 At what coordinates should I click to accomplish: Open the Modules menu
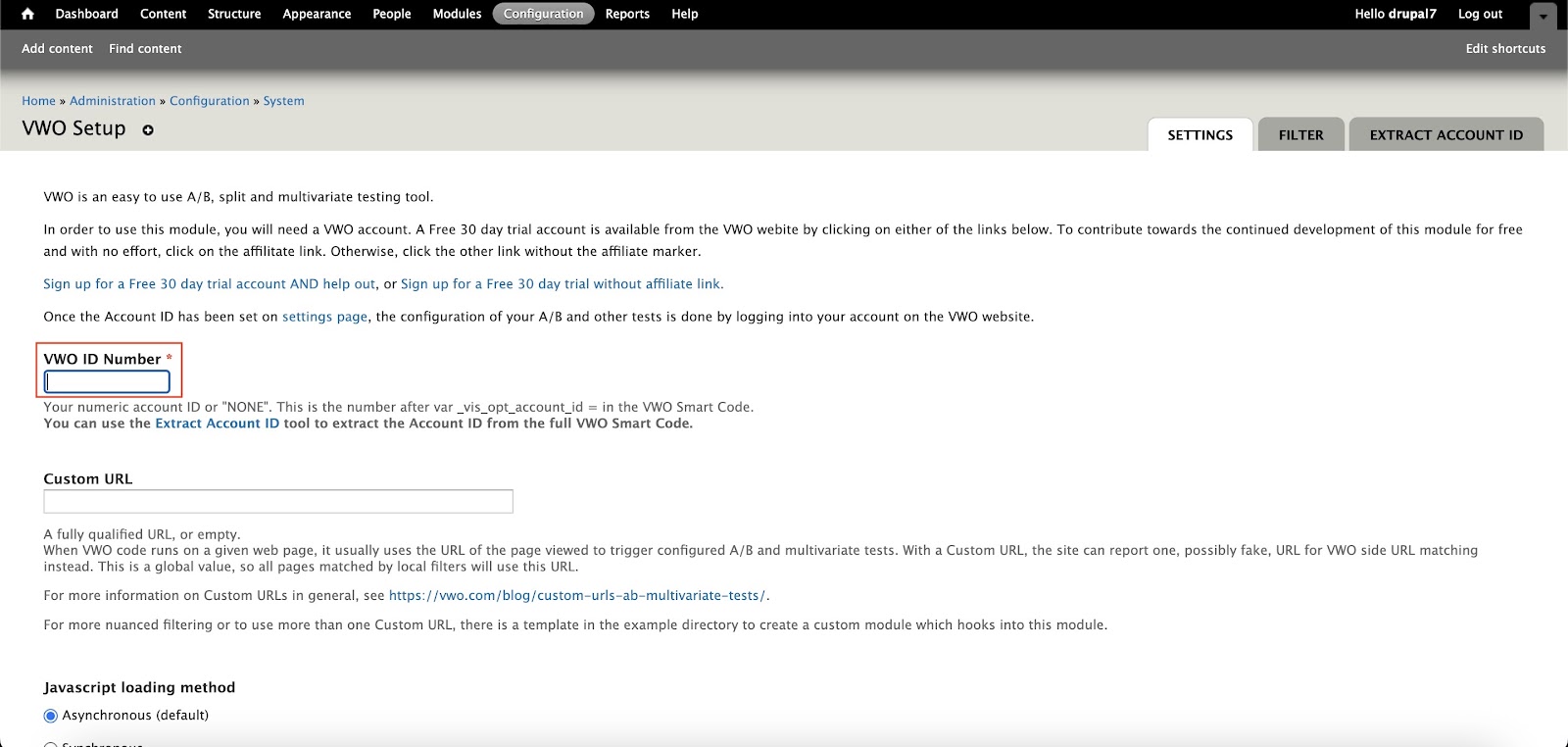[457, 14]
